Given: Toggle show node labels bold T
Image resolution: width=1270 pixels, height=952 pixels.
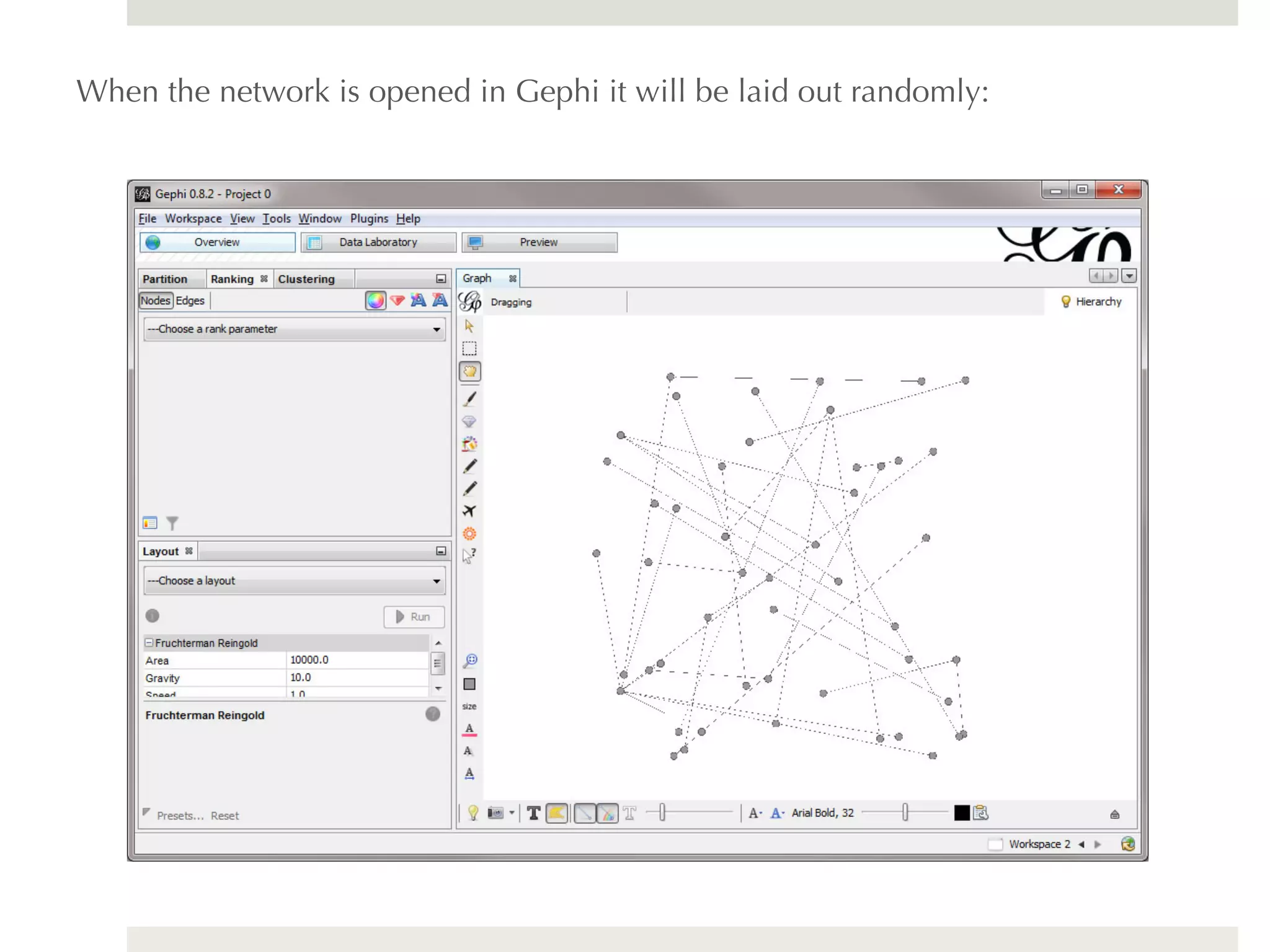Looking at the screenshot, I should click(x=533, y=813).
